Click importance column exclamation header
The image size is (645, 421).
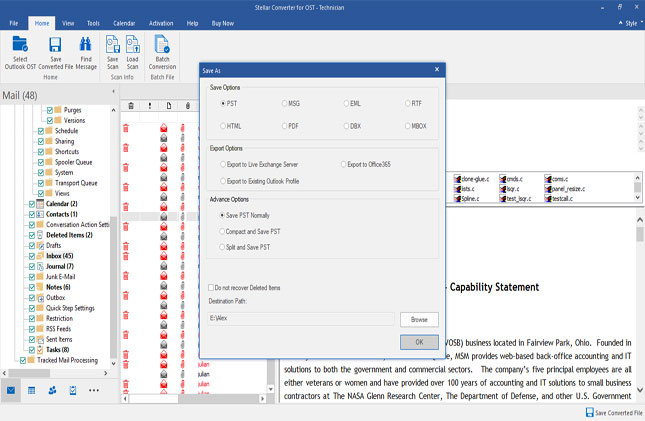[x=150, y=106]
